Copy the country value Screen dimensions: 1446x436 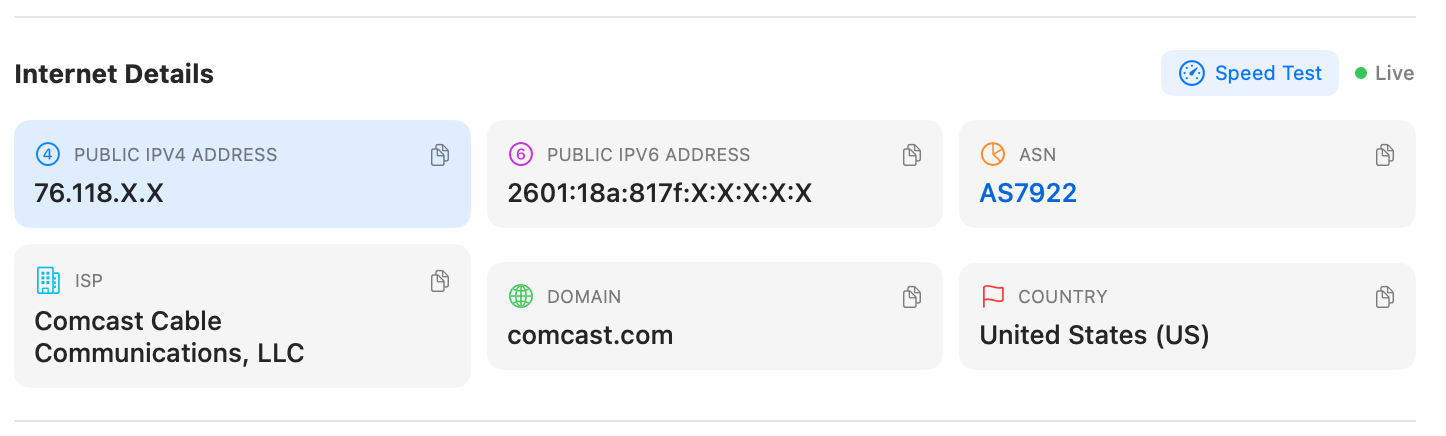pos(1385,297)
